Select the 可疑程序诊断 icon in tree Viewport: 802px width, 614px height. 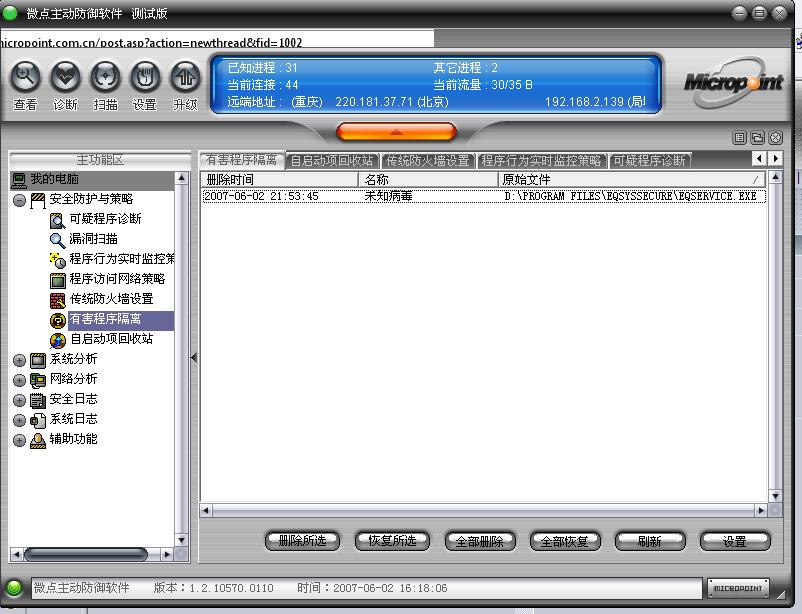pos(57,221)
